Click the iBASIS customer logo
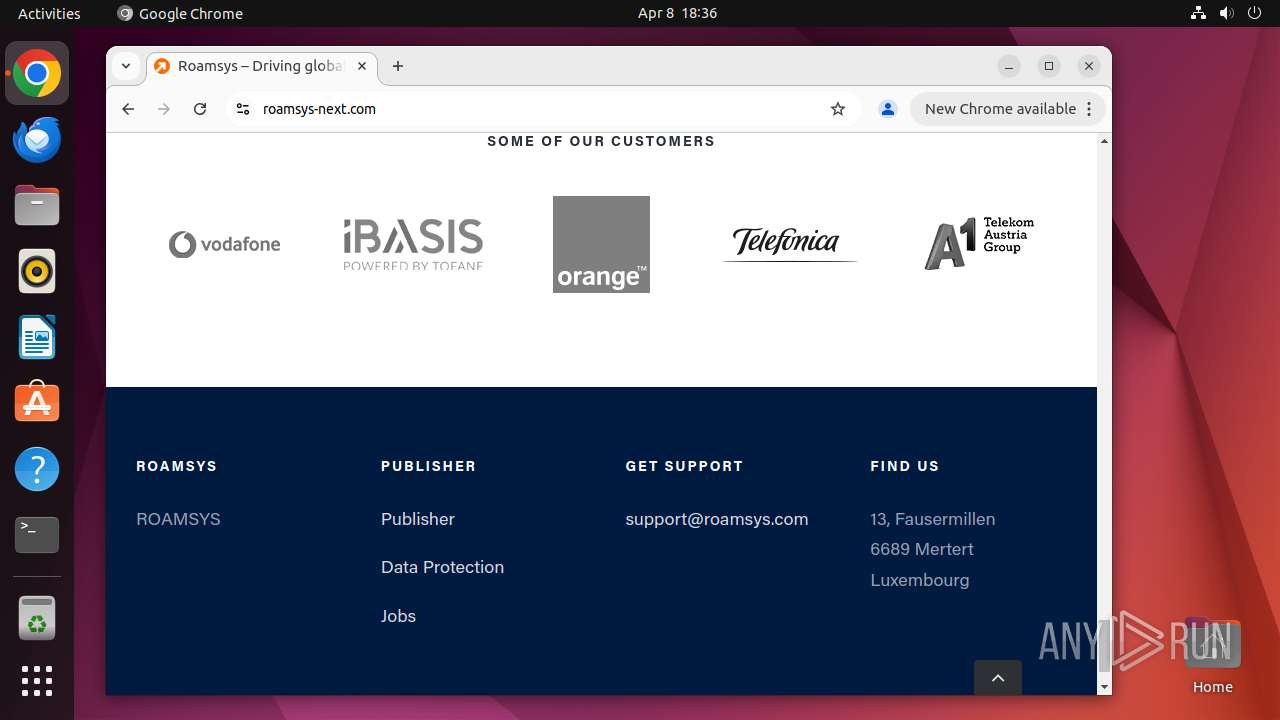The image size is (1280, 720). (x=413, y=244)
